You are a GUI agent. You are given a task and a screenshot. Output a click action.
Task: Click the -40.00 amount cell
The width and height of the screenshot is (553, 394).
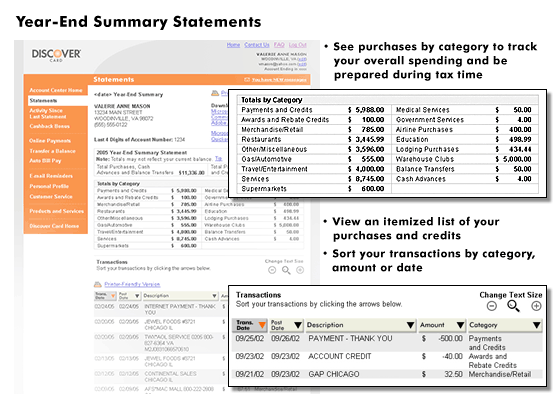coord(452,357)
